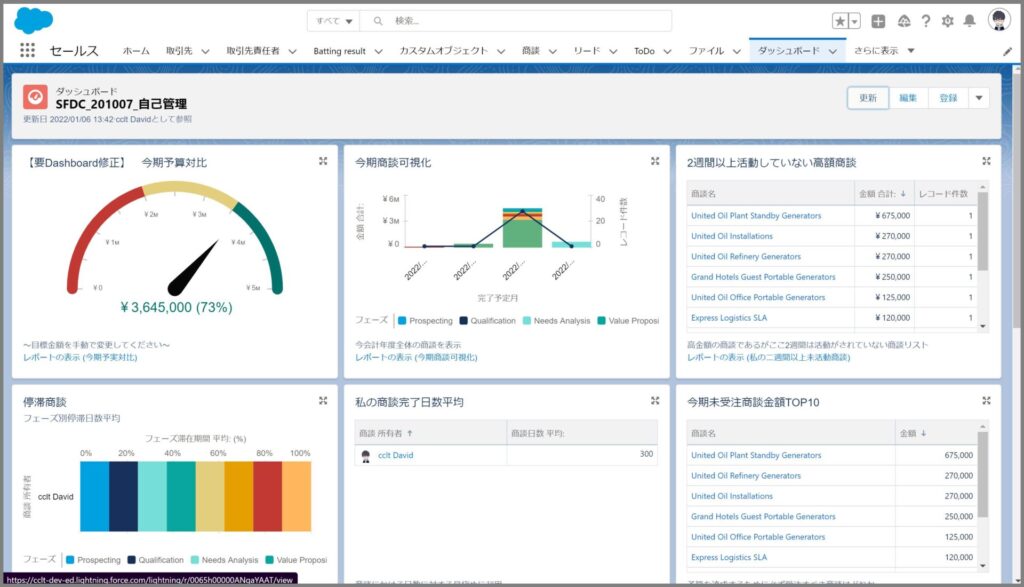1024x587 pixels.
Task: Focus the global 検索 search field
Action: 520,21
